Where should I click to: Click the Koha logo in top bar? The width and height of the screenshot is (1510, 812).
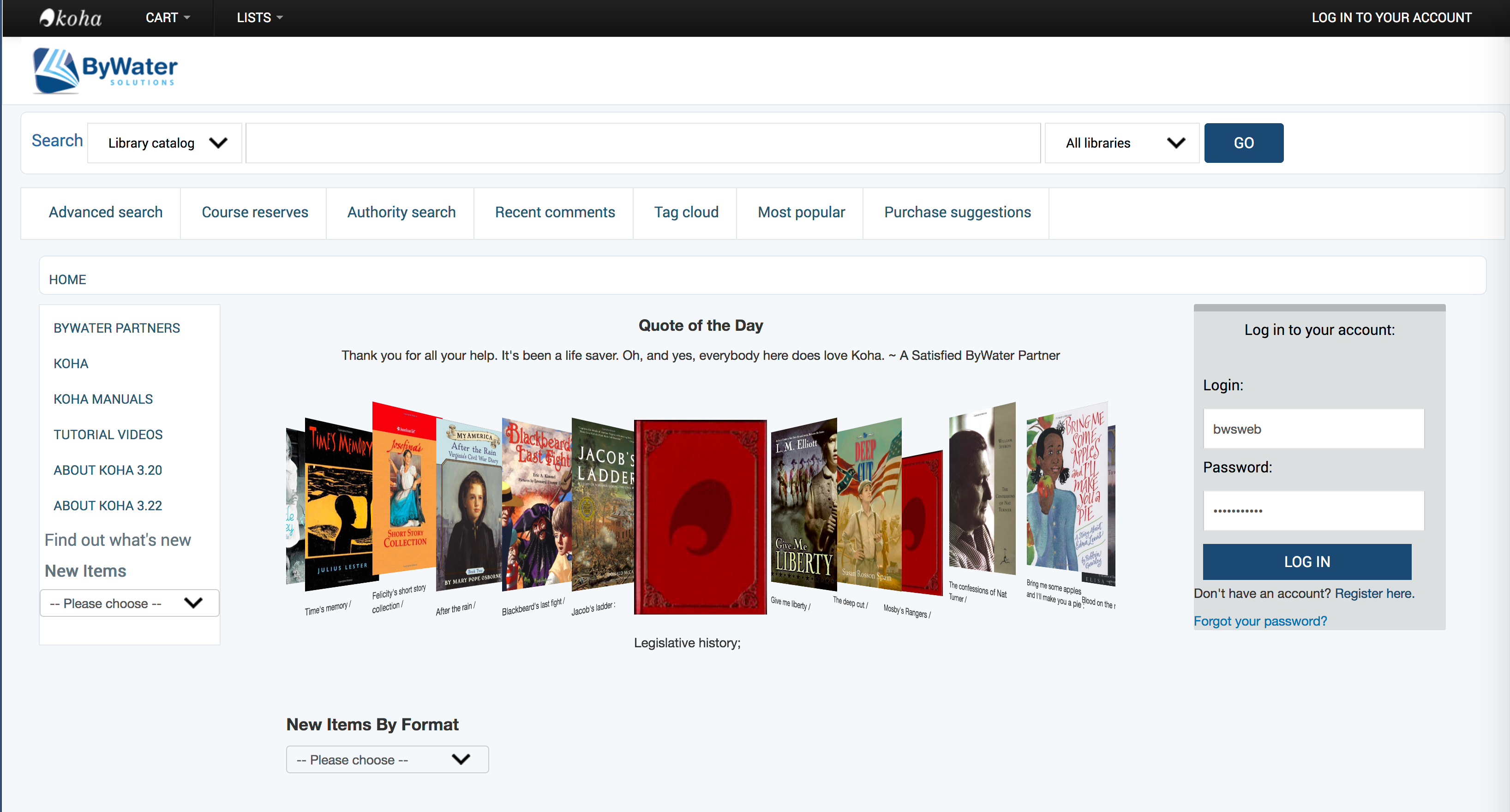point(70,18)
